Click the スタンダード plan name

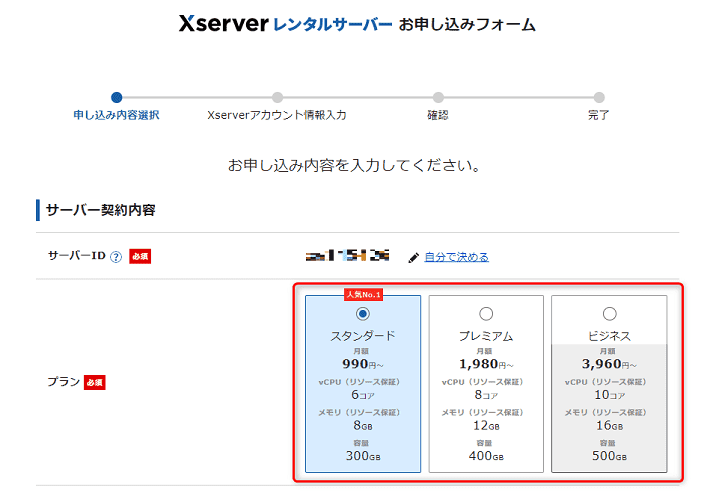(363, 336)
